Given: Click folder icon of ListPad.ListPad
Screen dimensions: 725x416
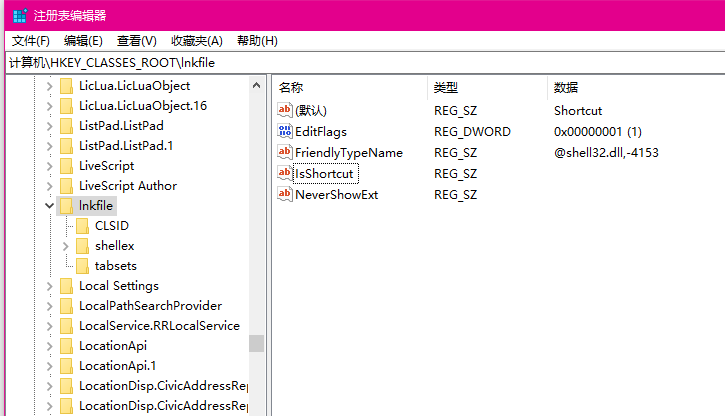Looking at the screenshot, I should [67, 126].
